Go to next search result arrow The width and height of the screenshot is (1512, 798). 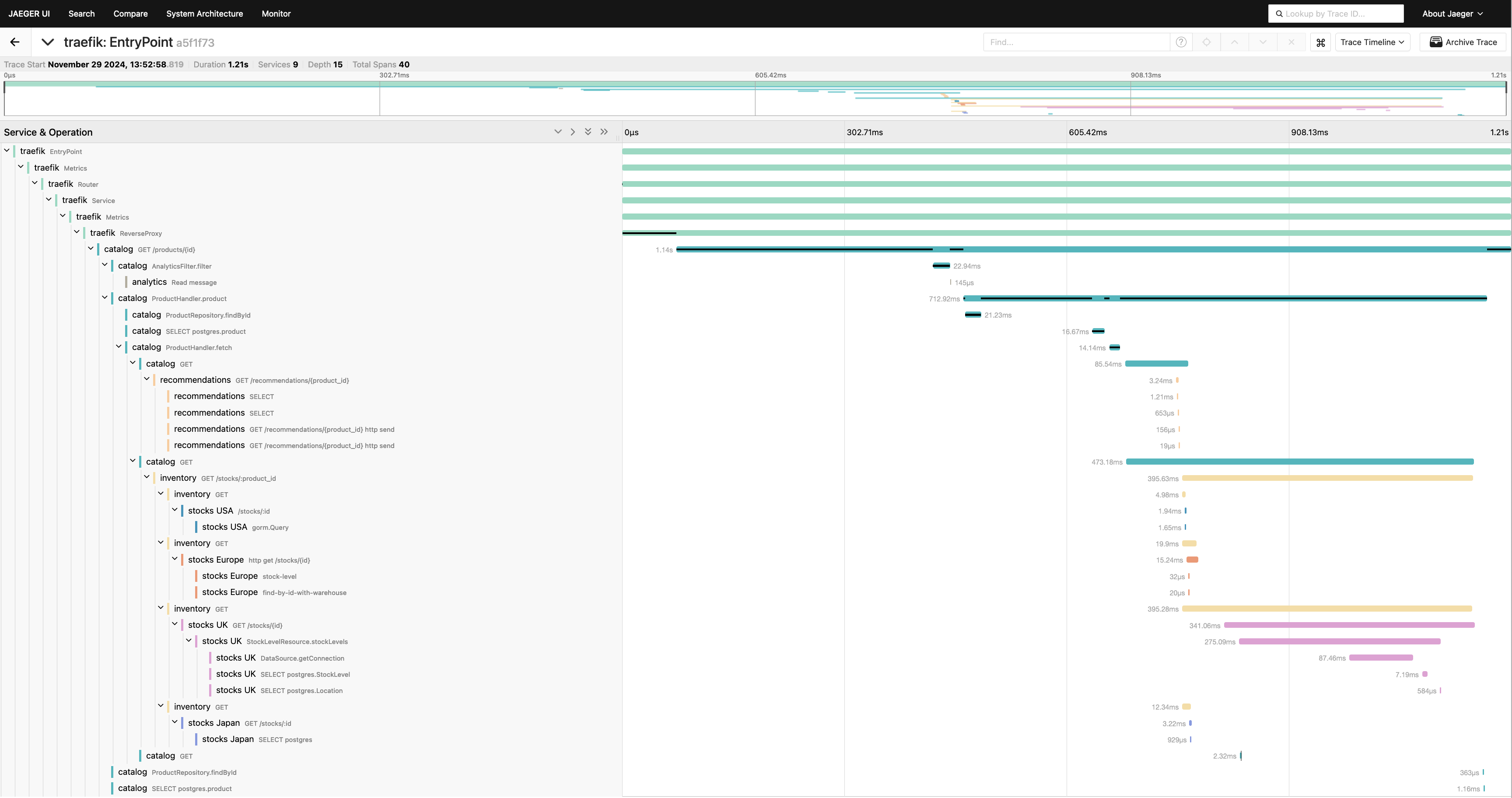[1263, 42]
